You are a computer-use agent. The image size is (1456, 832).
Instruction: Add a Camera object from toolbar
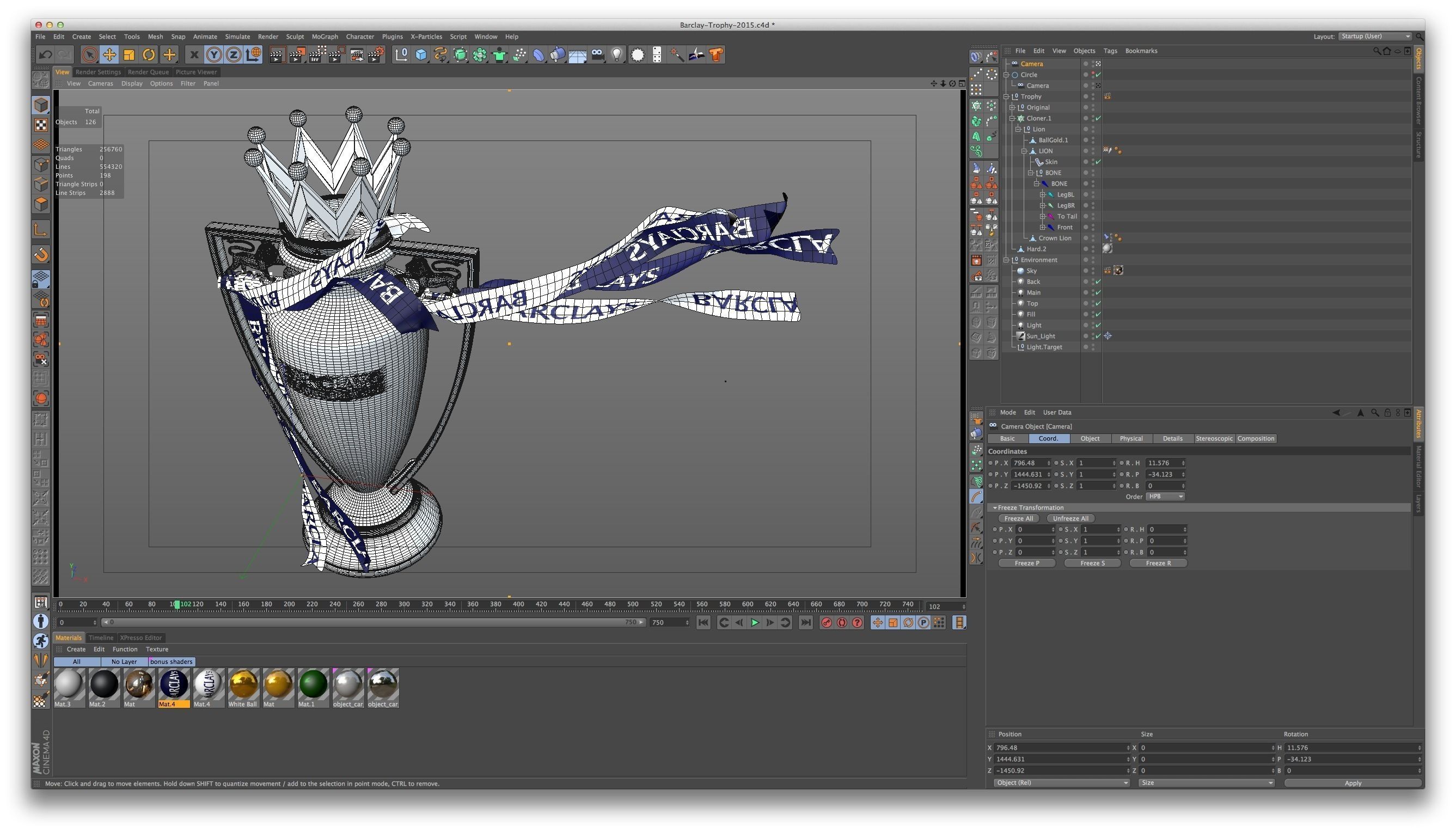[x=598, y=55]
